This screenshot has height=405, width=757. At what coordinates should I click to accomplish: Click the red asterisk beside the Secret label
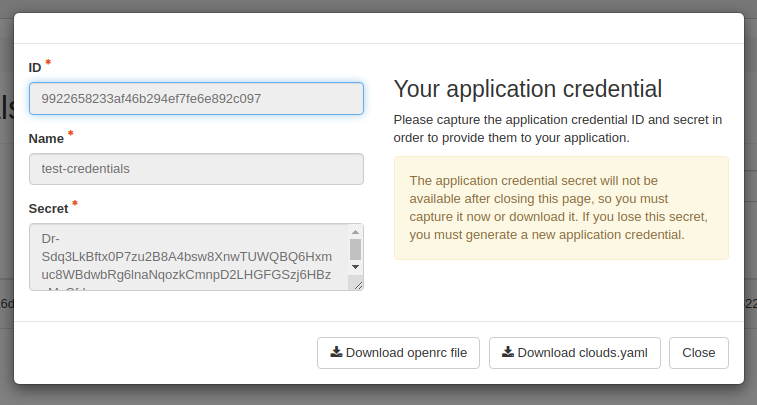74,205
